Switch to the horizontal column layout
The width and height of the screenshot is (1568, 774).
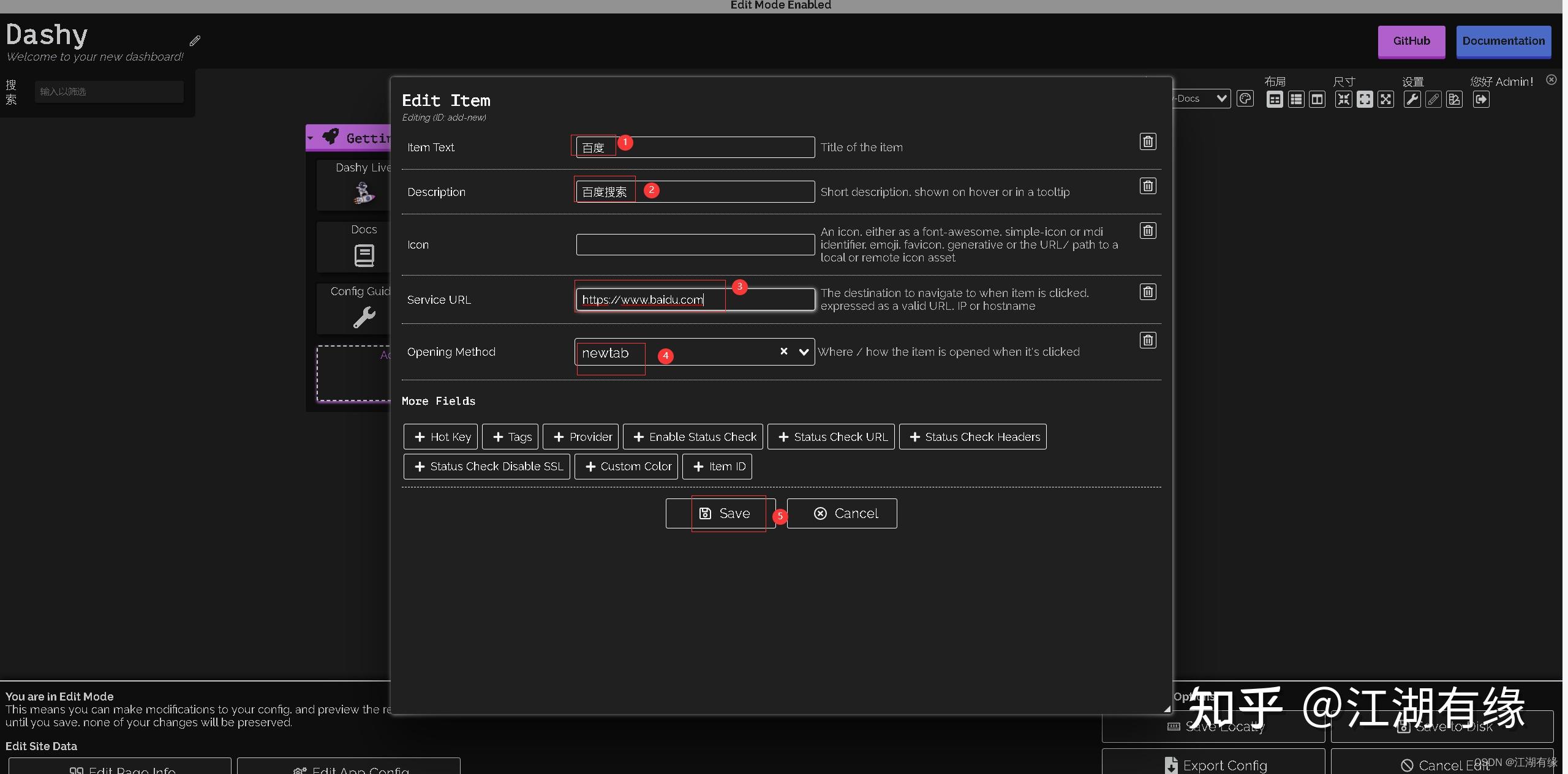(1317, 99)
